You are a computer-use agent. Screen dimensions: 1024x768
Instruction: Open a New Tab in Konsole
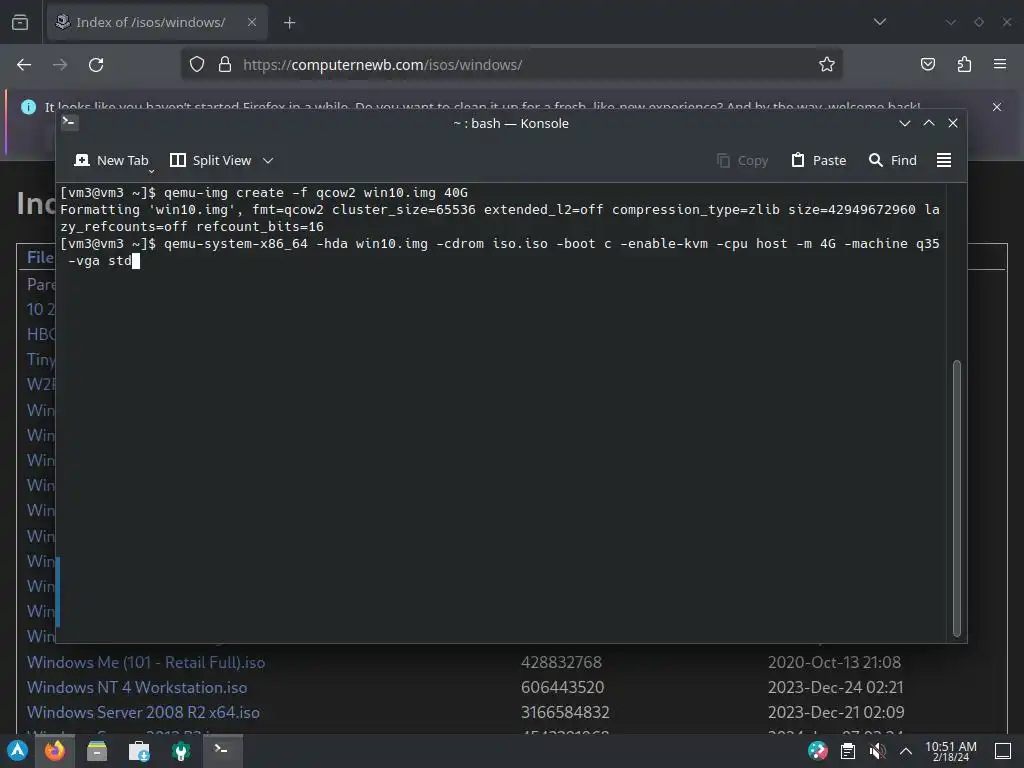click(112, 160)
